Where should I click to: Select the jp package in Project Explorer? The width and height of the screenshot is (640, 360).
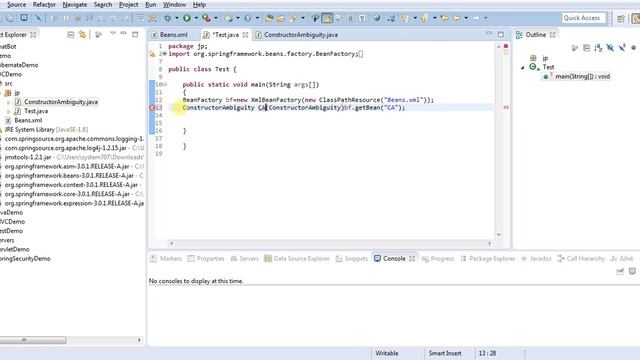click(17, 93)
